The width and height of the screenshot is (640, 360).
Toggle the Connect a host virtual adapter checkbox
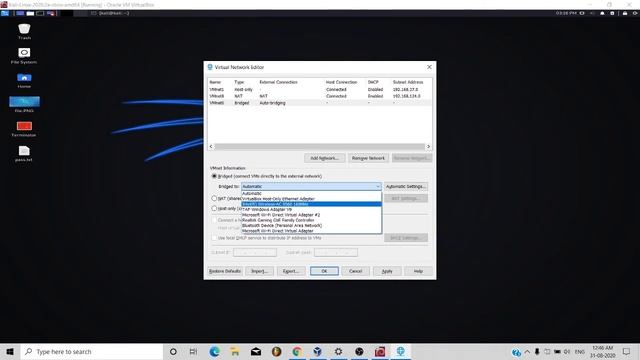[214, 220]
